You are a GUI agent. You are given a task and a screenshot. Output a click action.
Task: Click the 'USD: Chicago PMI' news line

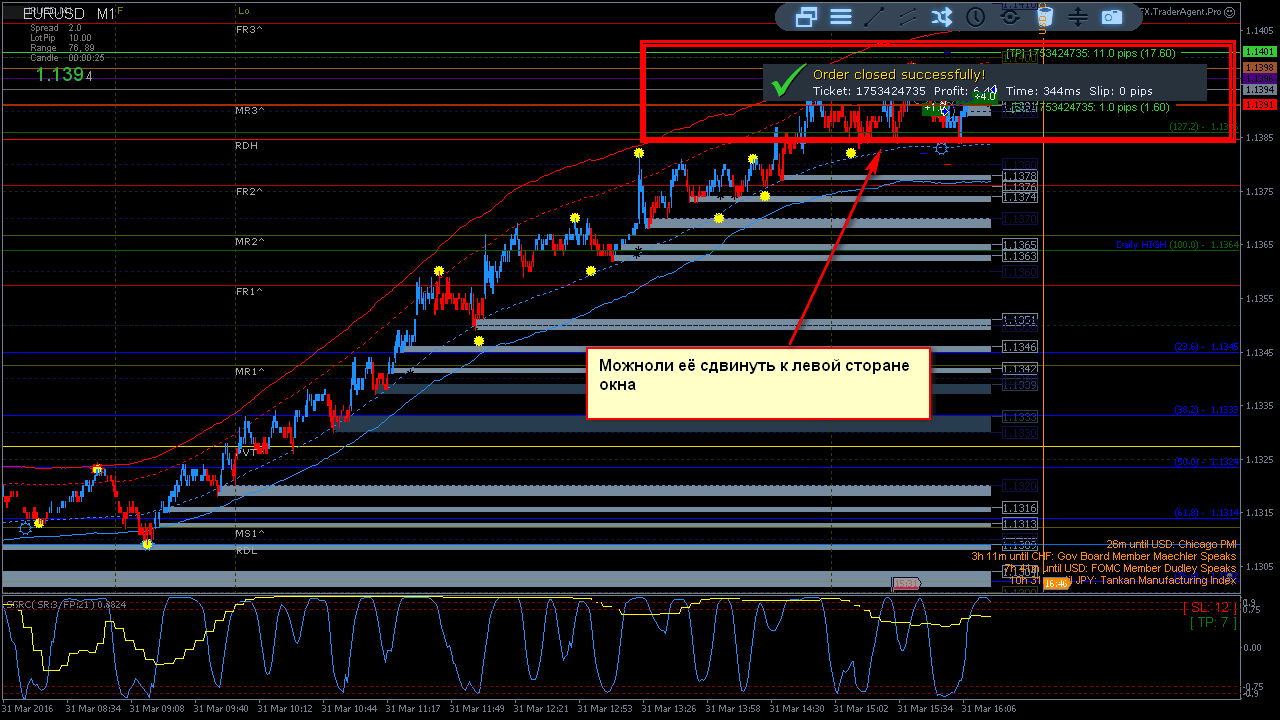click(x=1171, y=544)
